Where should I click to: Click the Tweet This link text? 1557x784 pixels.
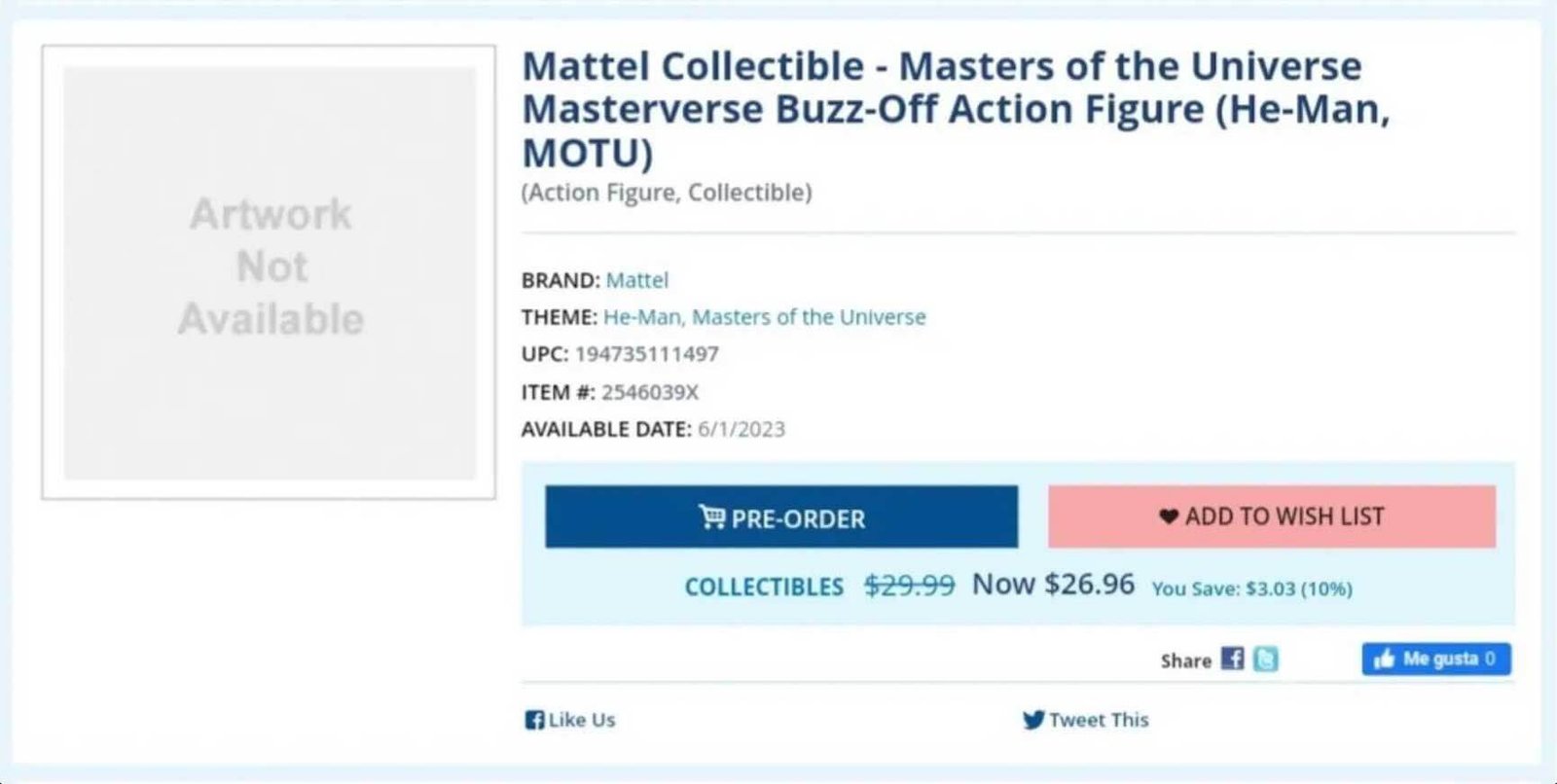click(1099, 720)
